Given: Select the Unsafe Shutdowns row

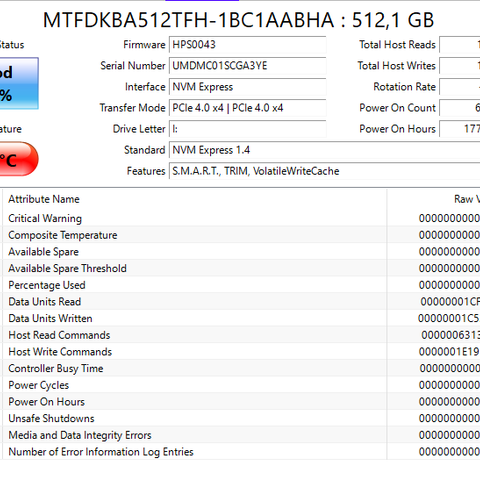Looking at the screenshot, I should [x=241, y=418].
